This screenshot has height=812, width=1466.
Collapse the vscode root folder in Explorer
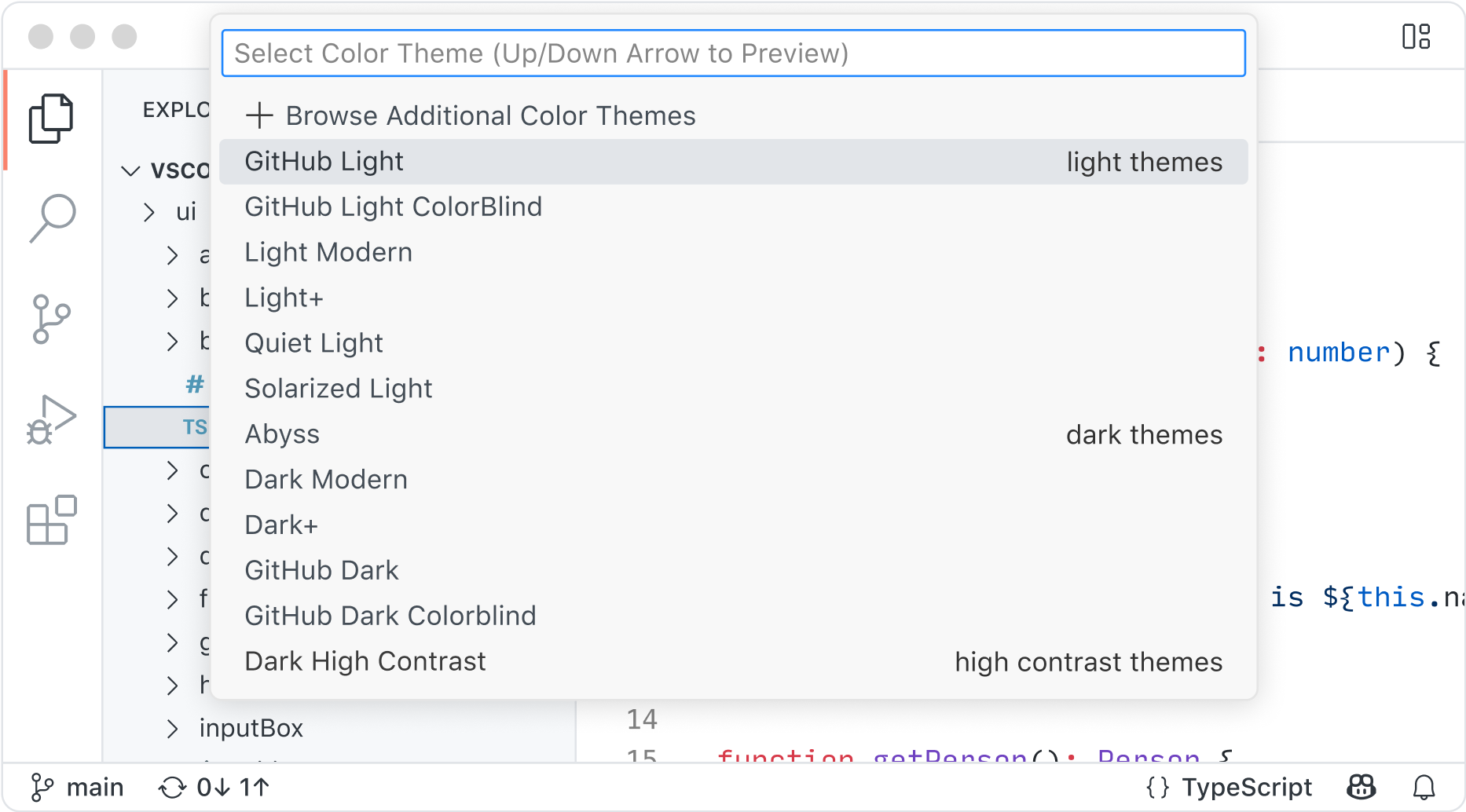130,170
